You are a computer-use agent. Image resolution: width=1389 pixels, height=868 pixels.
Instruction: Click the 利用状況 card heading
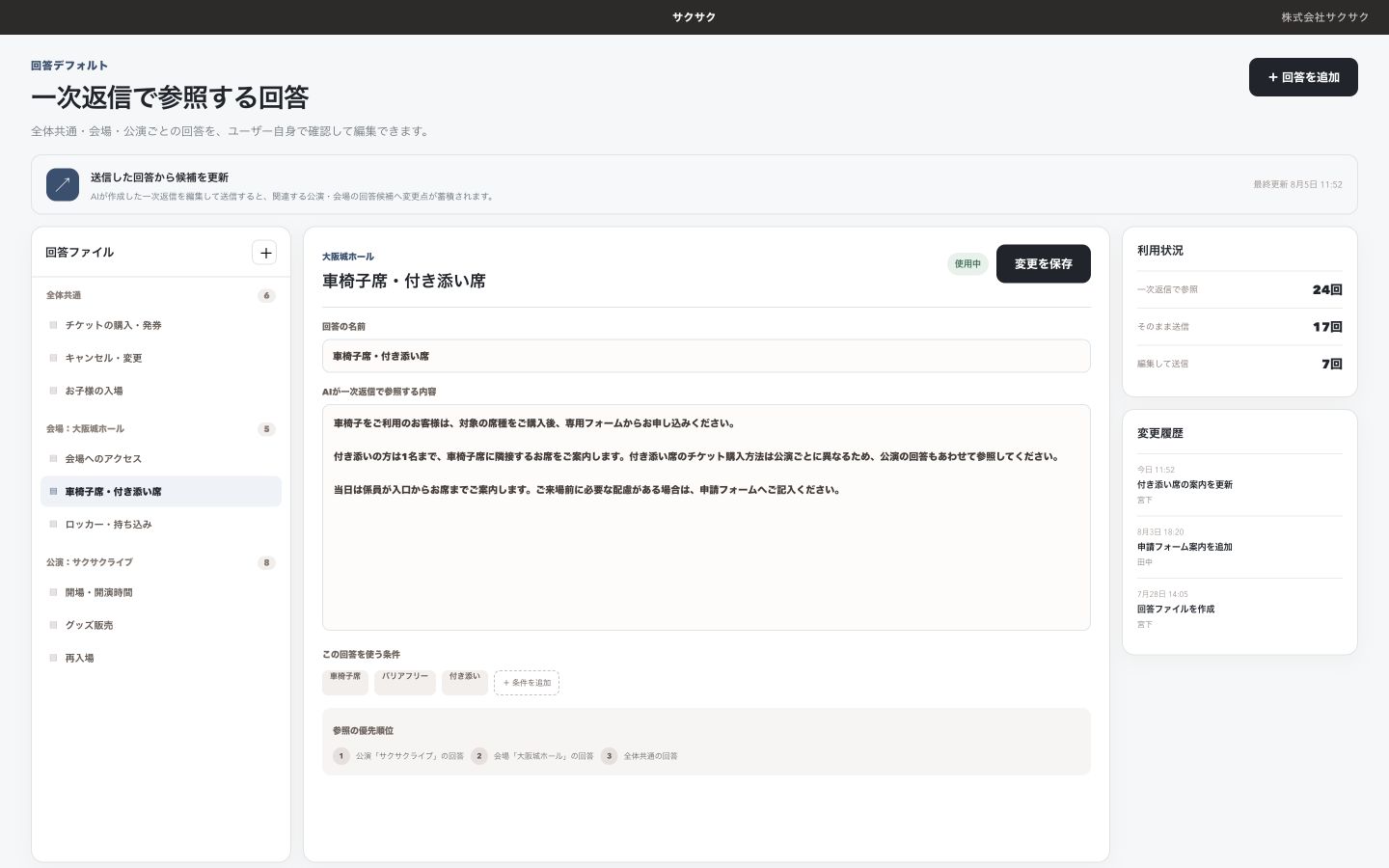[x=1160, y=251]
